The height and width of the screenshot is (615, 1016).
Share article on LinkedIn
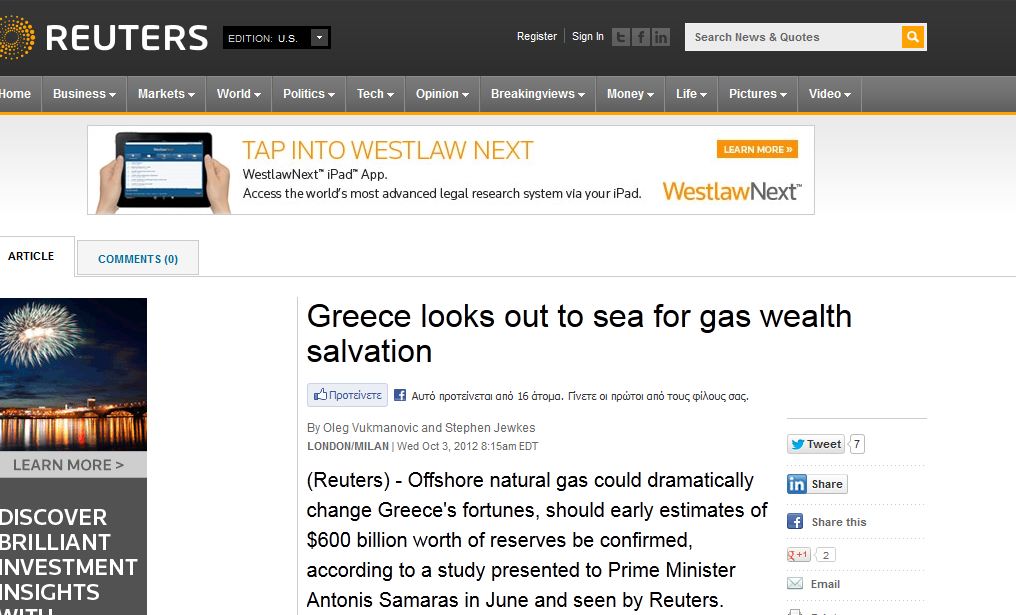tap(817, 484)
